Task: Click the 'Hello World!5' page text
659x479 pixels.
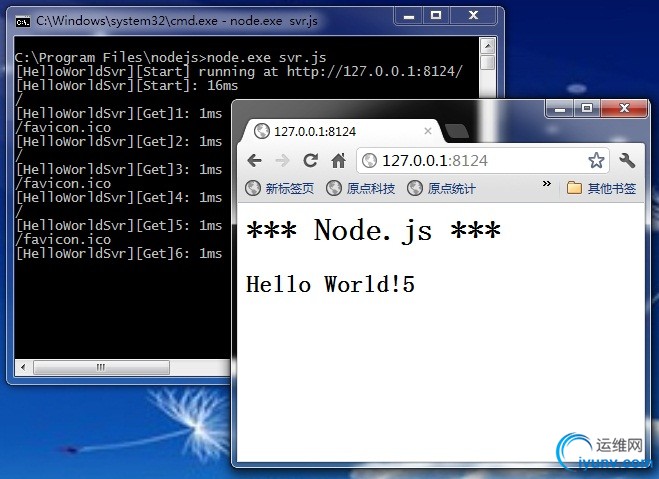Action: (x=330, y=284)
